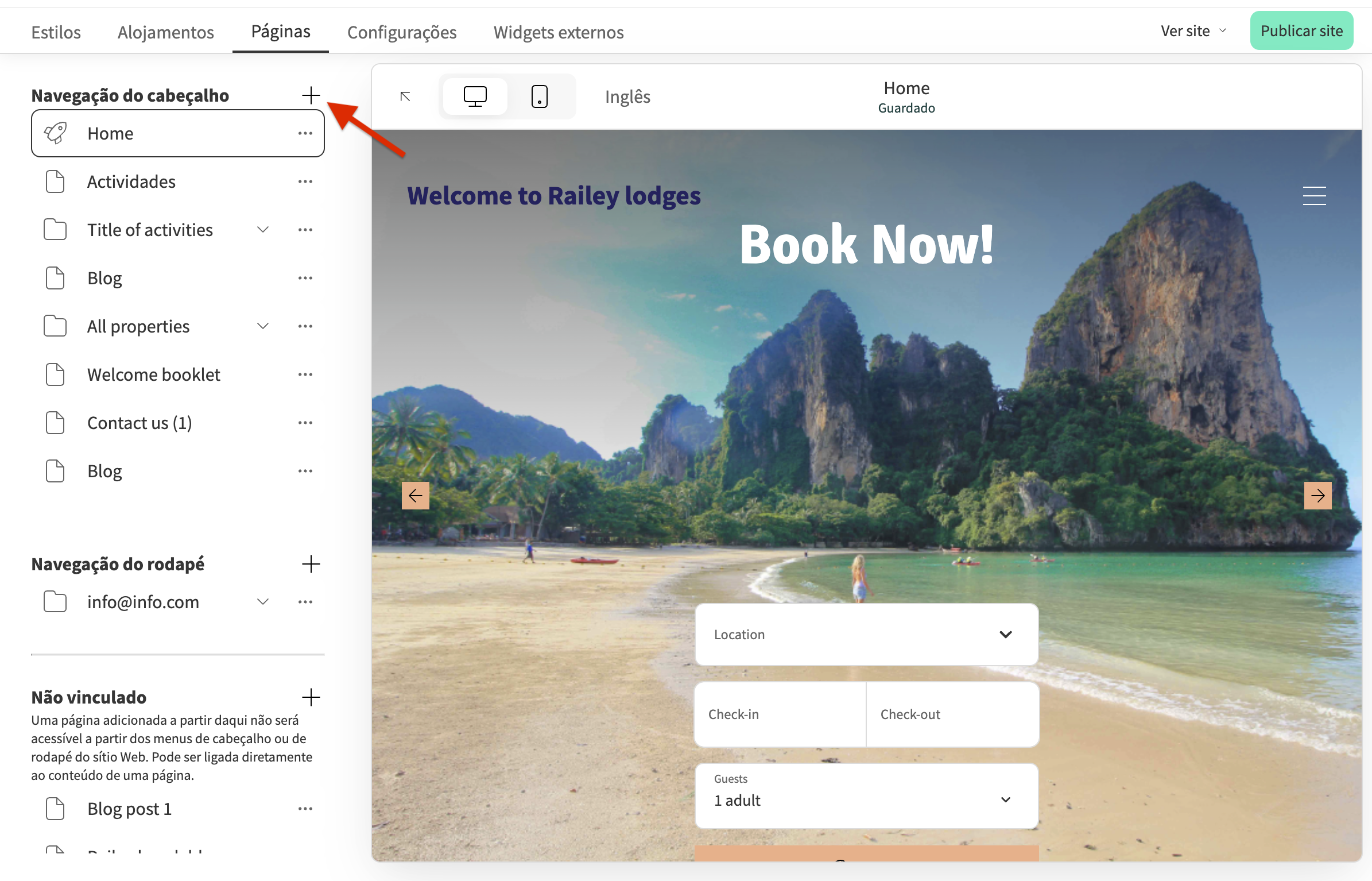Expand the info@info.com footer folder

(x=263, y=602)
